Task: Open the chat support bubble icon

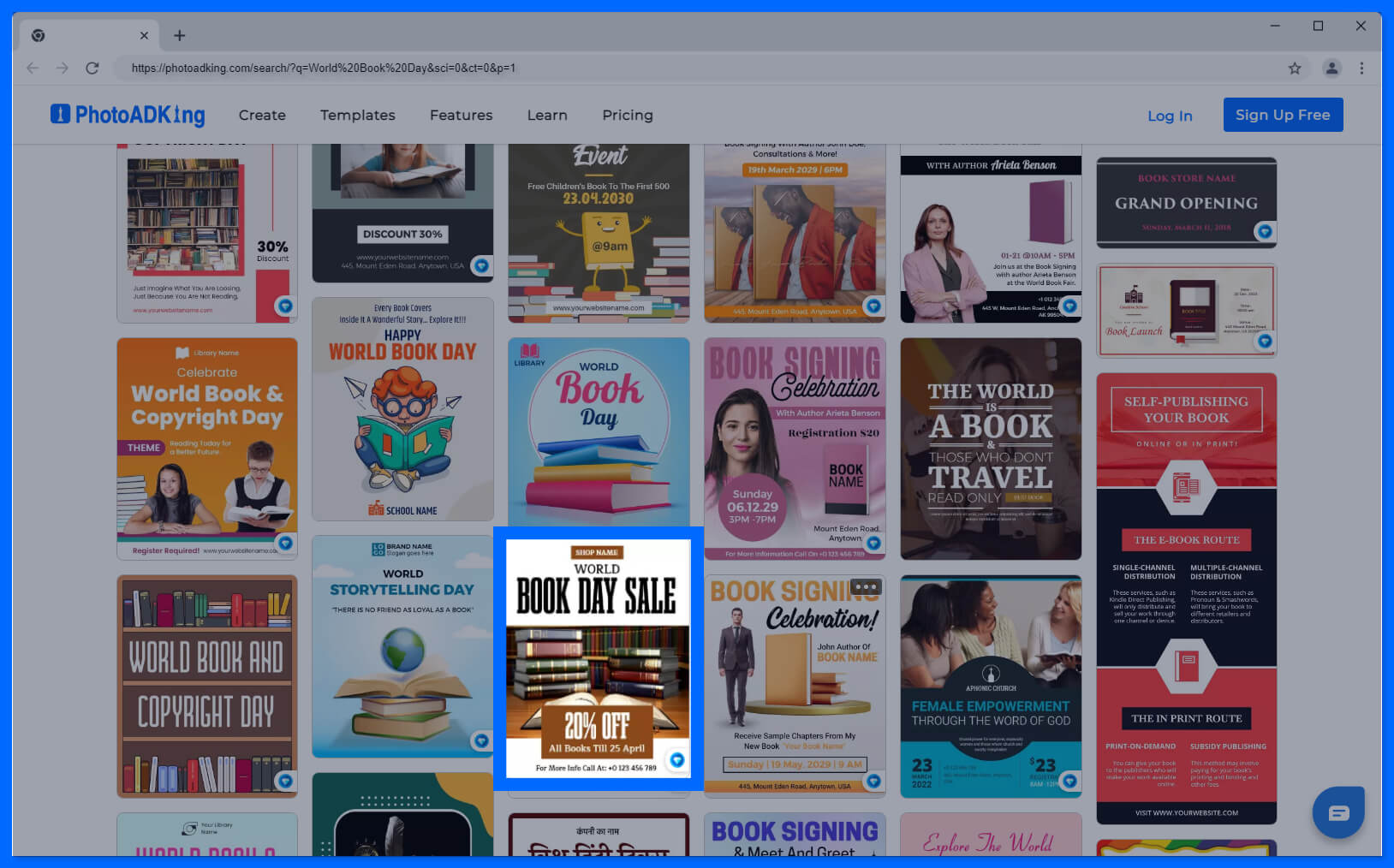Action: pyautogui.click(x=1337, y=812)
